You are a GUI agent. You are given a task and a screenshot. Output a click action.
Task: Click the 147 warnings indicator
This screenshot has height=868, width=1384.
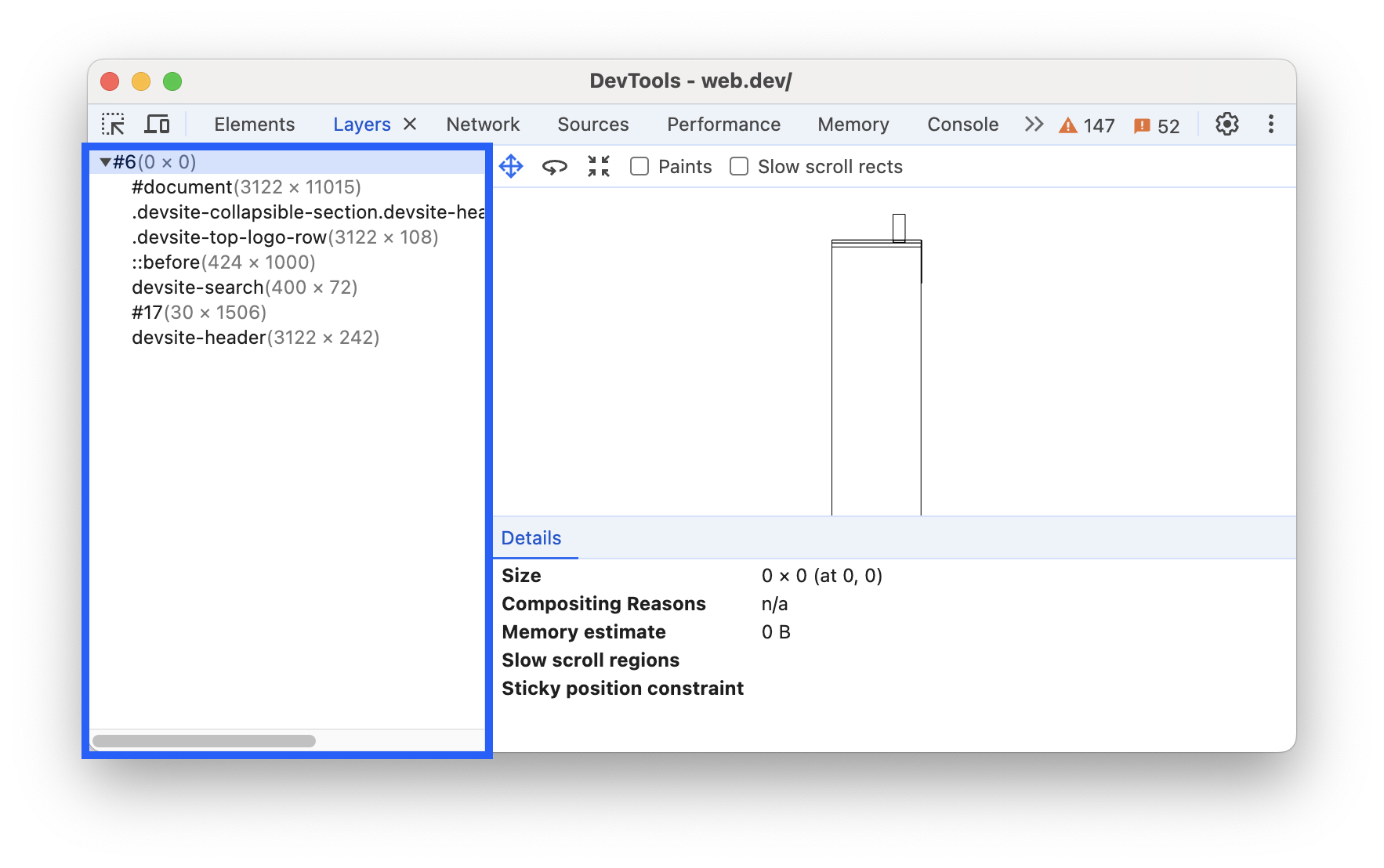(x=1087, y=125)
